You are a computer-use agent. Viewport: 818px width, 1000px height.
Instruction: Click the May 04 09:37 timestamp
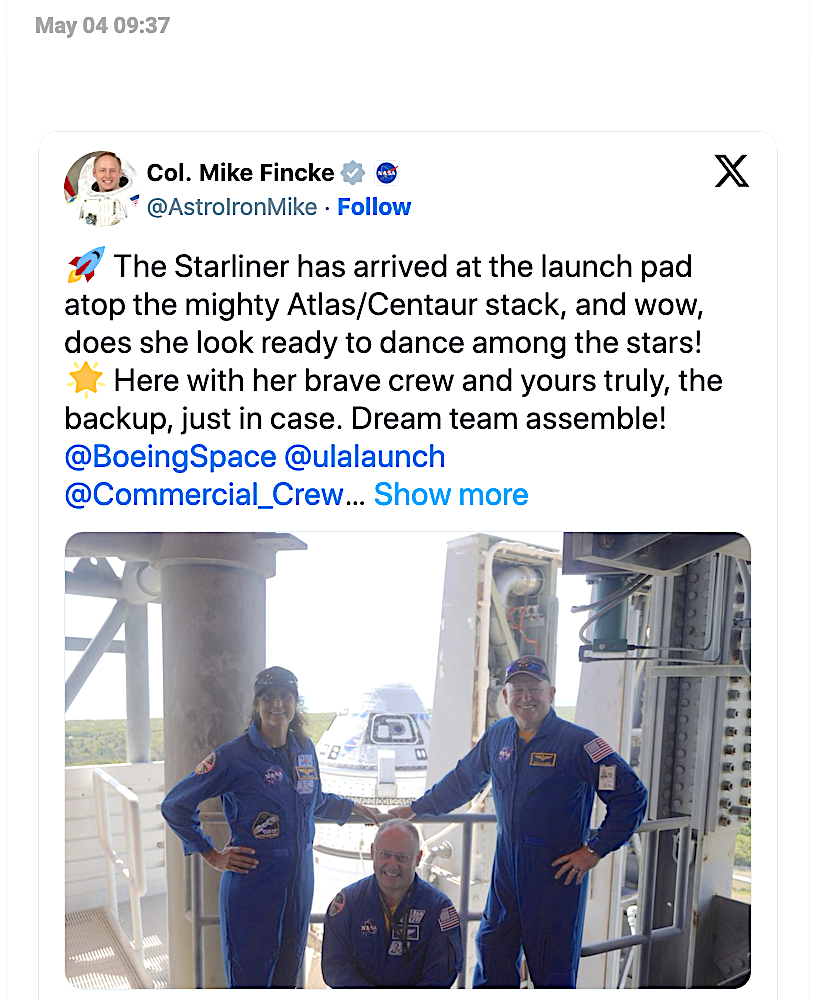[102, 26]
